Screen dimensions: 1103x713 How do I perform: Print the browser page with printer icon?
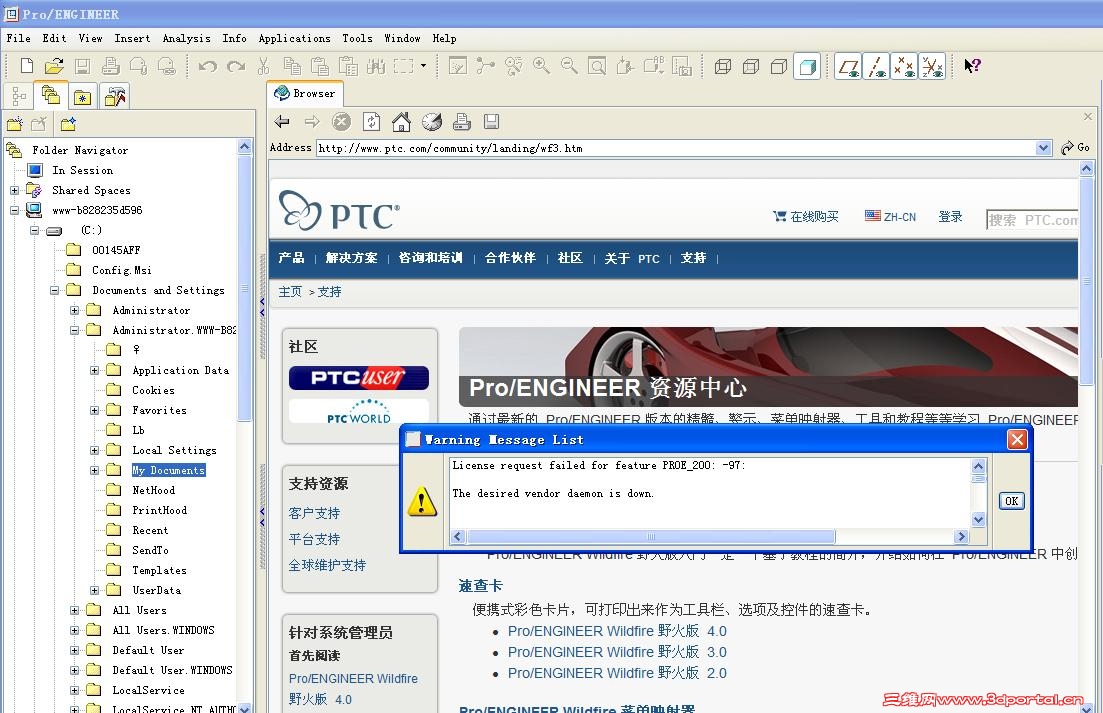(461, 122)
